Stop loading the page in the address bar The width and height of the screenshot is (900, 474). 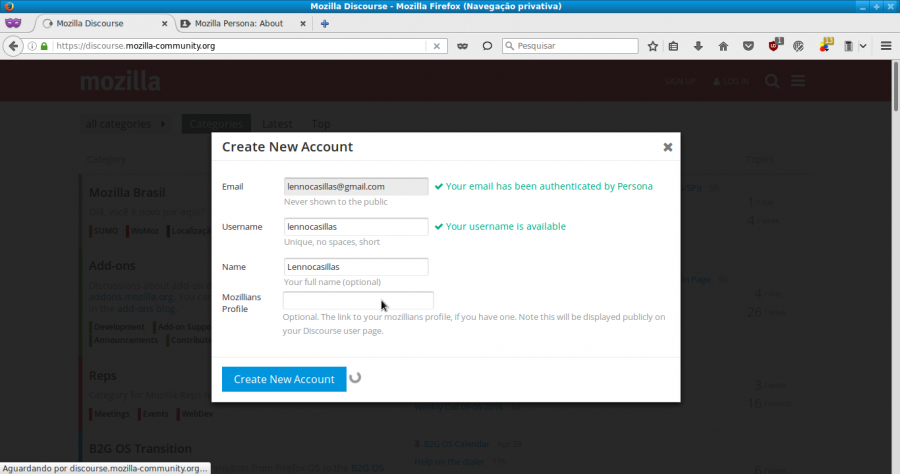coord(436,46)
